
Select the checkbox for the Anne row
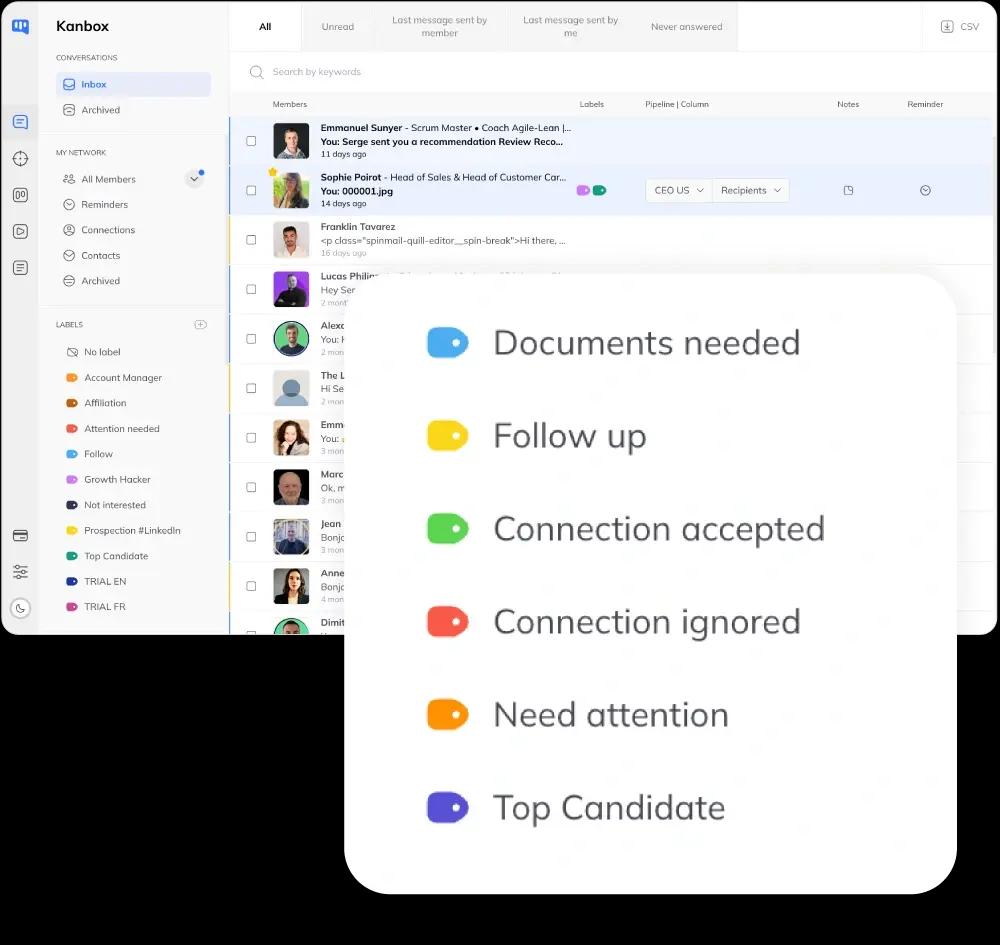point(251,586)
